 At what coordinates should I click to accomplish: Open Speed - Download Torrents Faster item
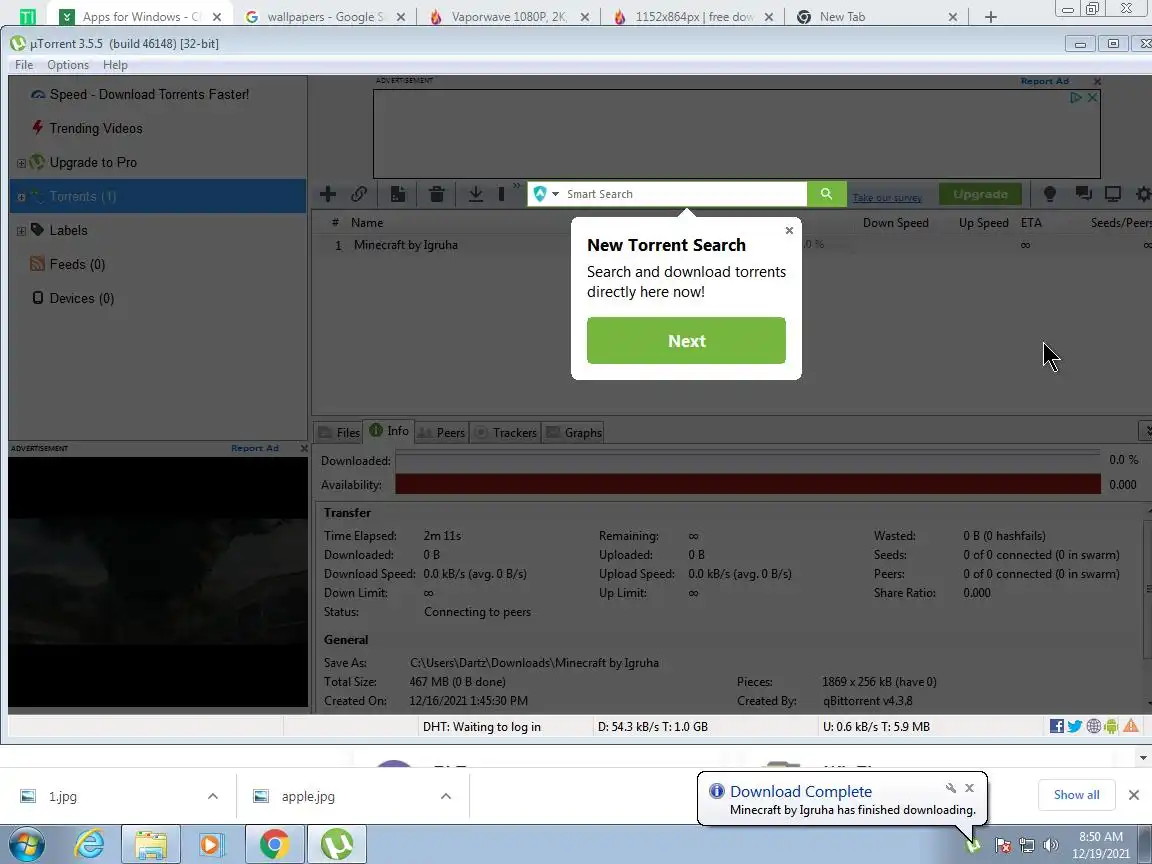149,95
